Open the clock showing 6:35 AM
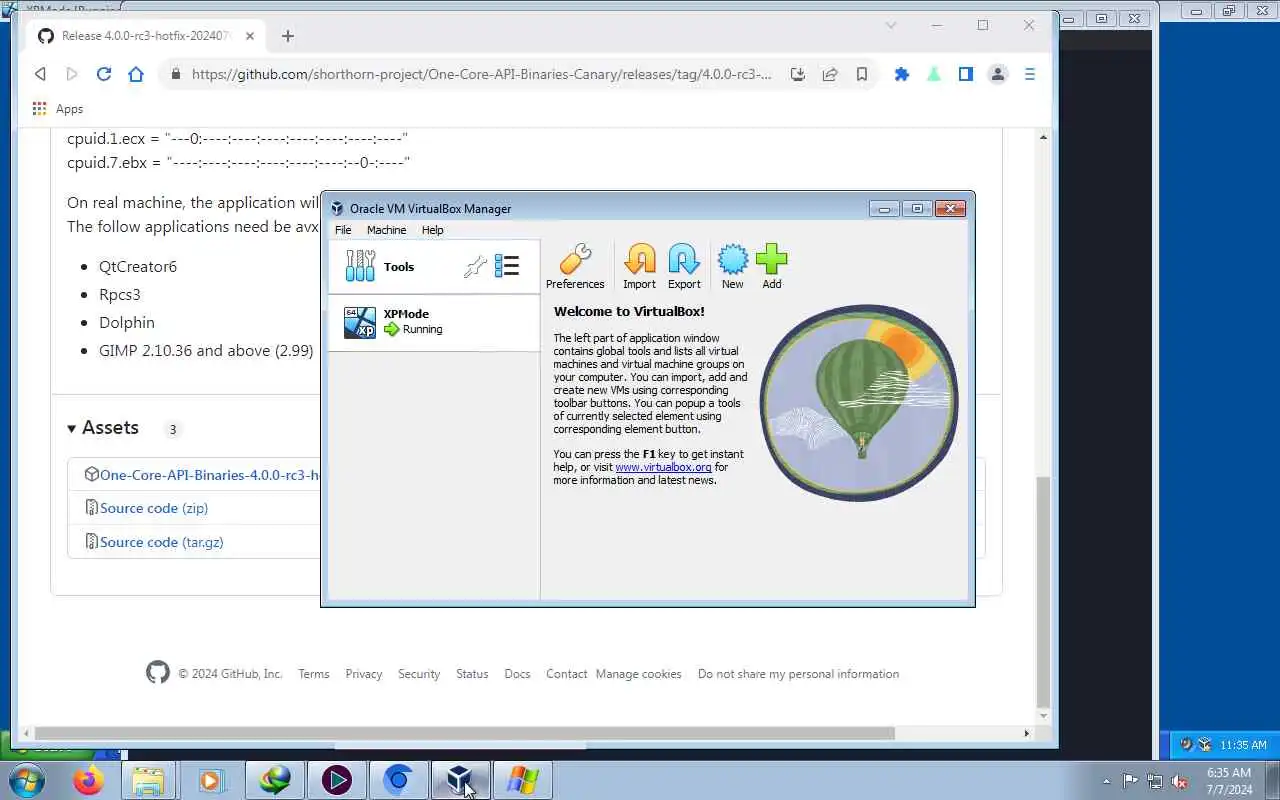 point(1229,781)
